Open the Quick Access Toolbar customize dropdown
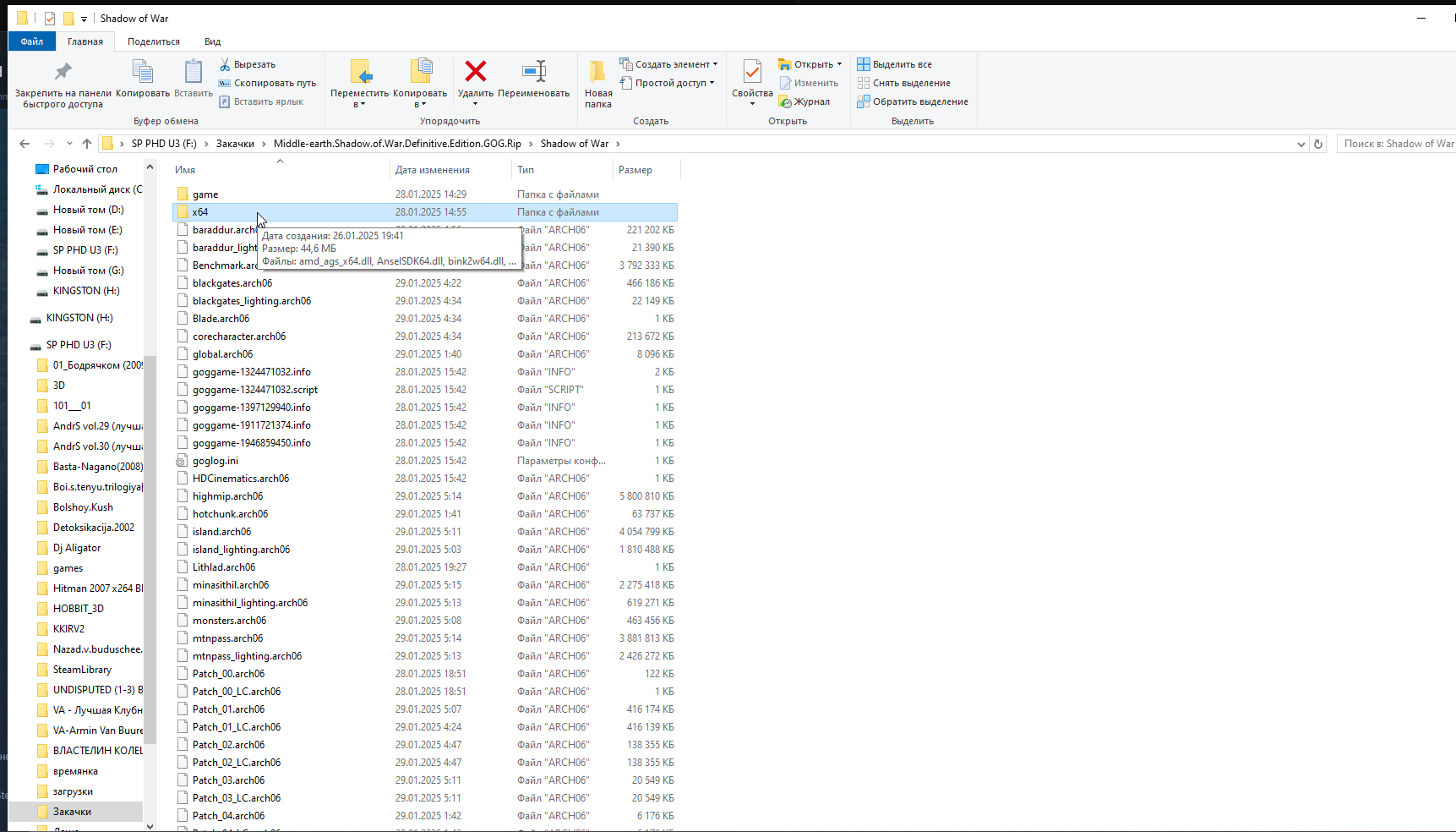Viewport: 1456px width, 832px height. pyautogui.click(x=84, y=19)
